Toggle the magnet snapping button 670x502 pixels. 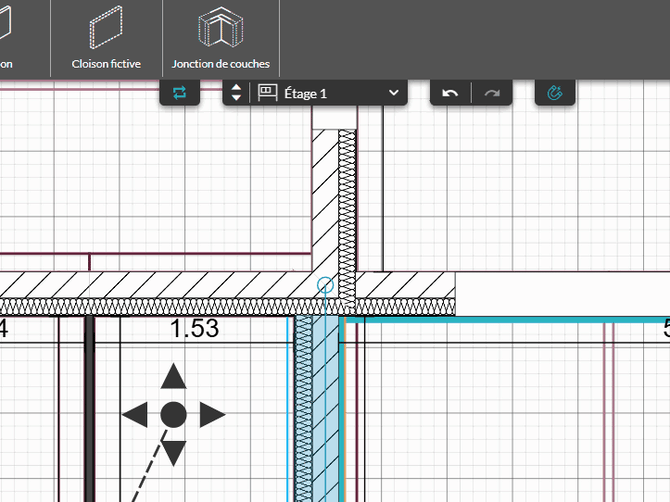[556, 93]
